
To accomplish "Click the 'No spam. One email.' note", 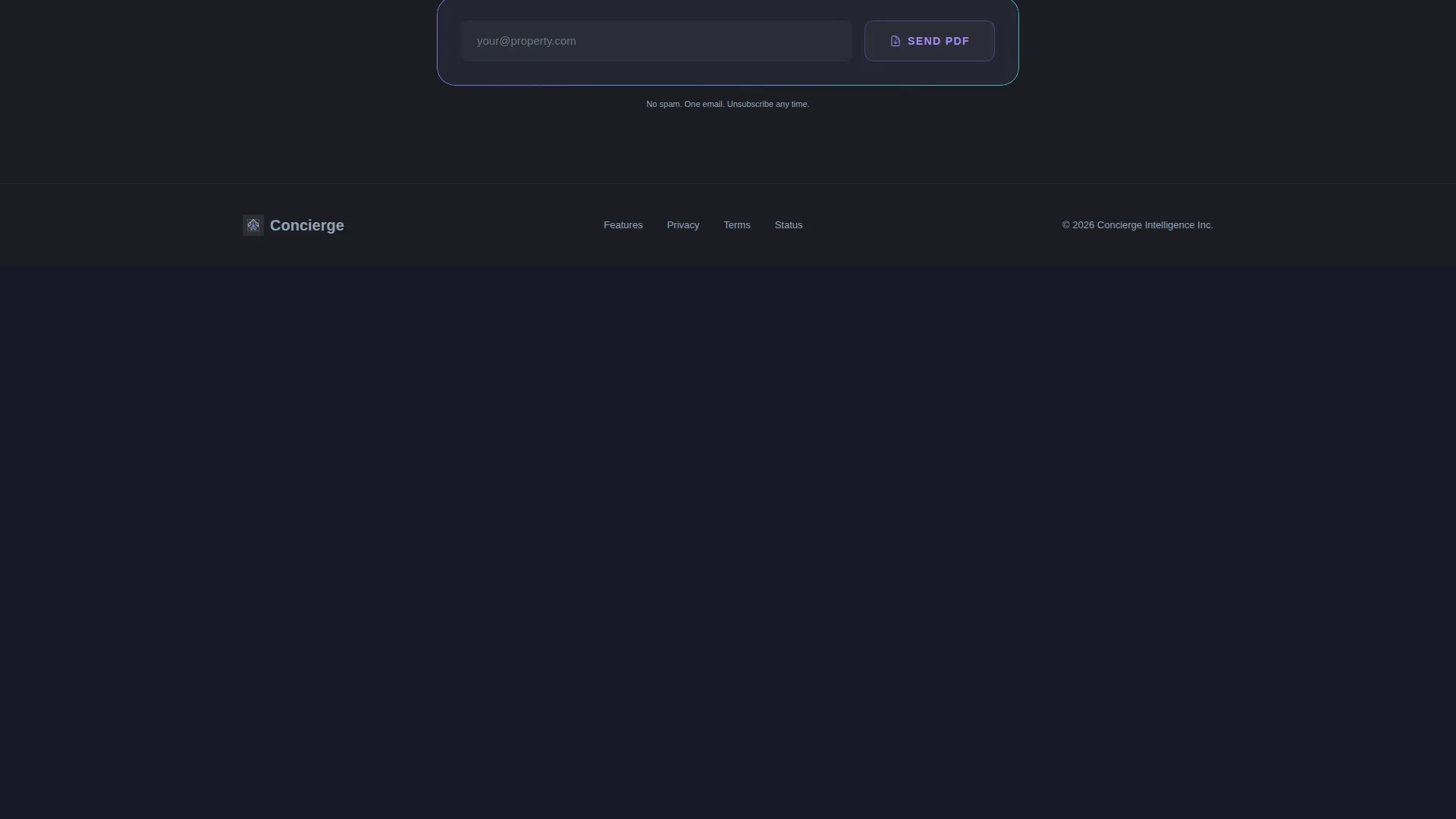I will click(x=727, y=104).
